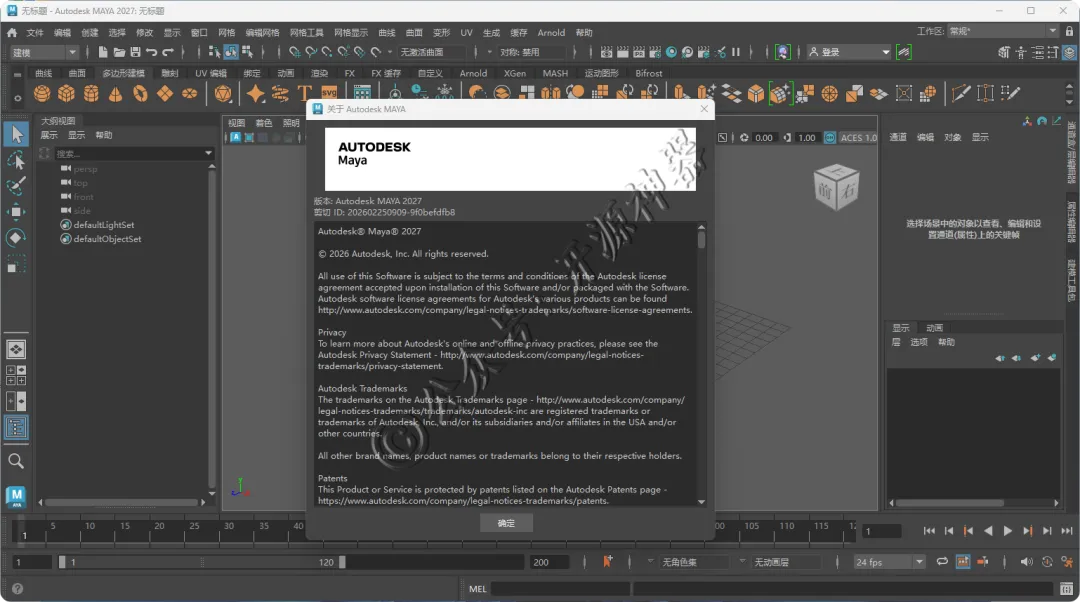Select defaultLightSet in the Outliner
This screenshot has height=602, width=1080.
pyautogui.click(x=103, y=225)
